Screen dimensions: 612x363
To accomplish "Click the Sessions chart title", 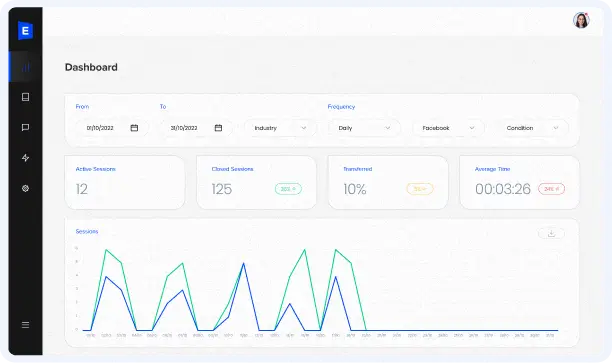I will click(x=87, y=231).
